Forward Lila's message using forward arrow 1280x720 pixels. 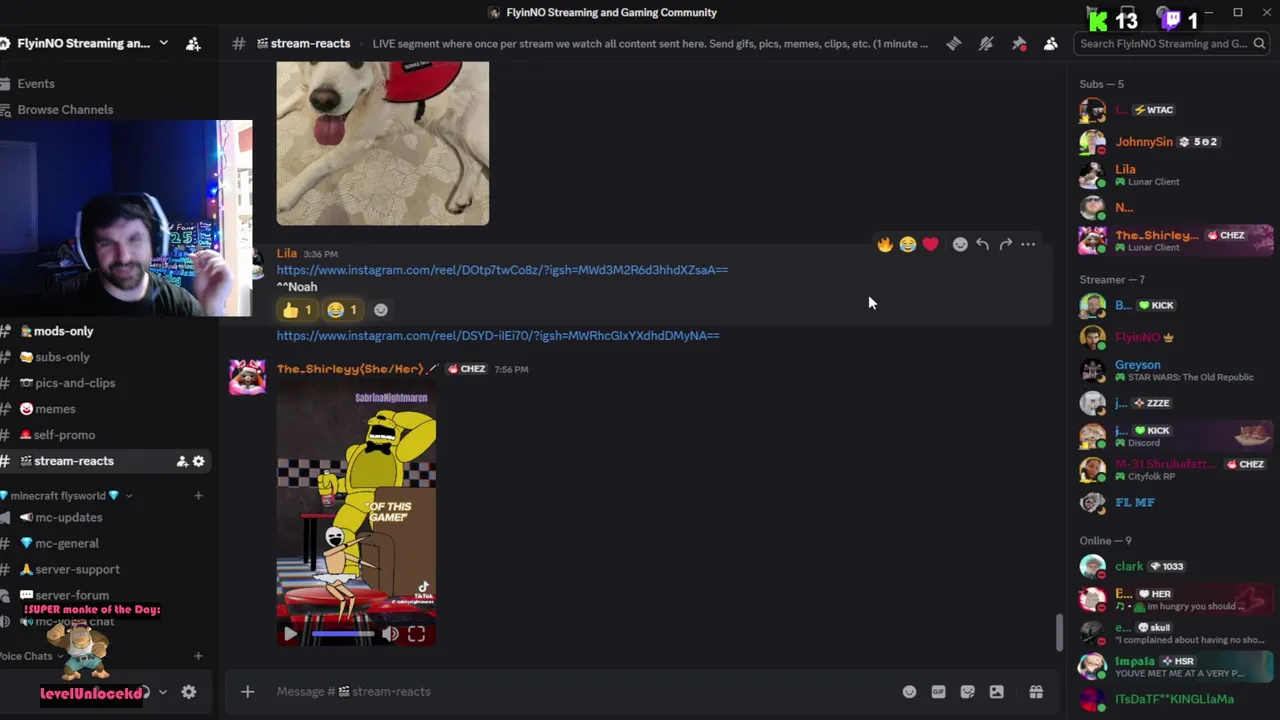click(1006, 244)
